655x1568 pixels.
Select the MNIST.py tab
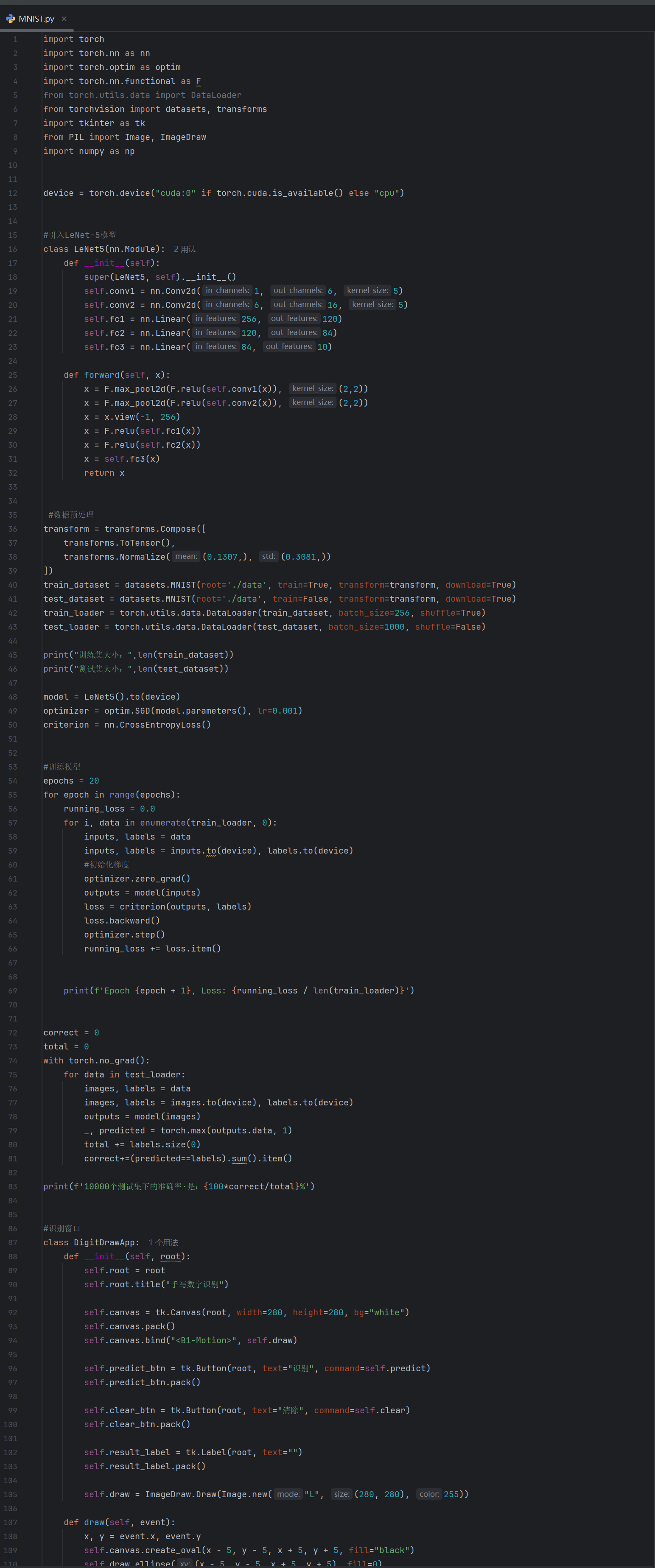click(36, 19)
